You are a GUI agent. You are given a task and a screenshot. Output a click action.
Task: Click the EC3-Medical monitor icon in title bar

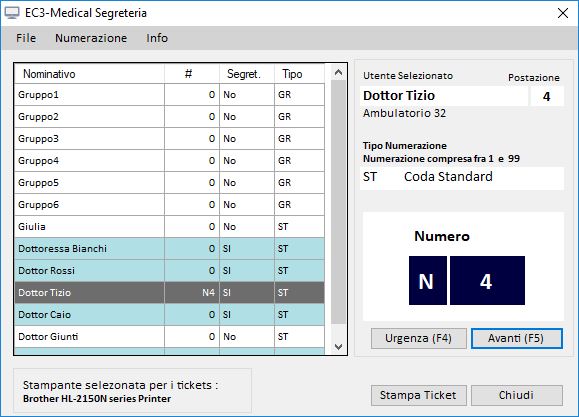click(x=11, y=13)
